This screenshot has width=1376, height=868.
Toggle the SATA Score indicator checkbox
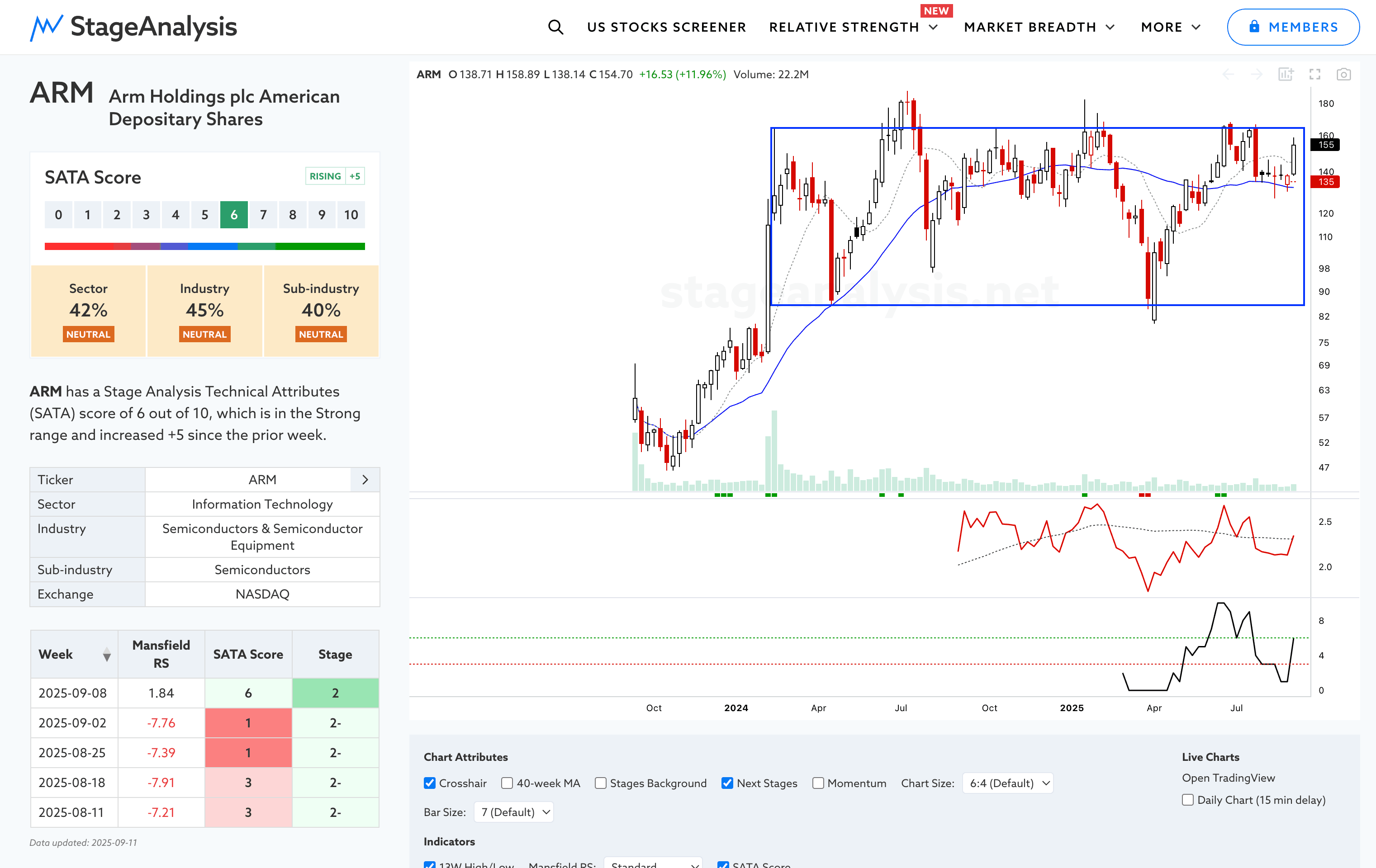point(723,864)
